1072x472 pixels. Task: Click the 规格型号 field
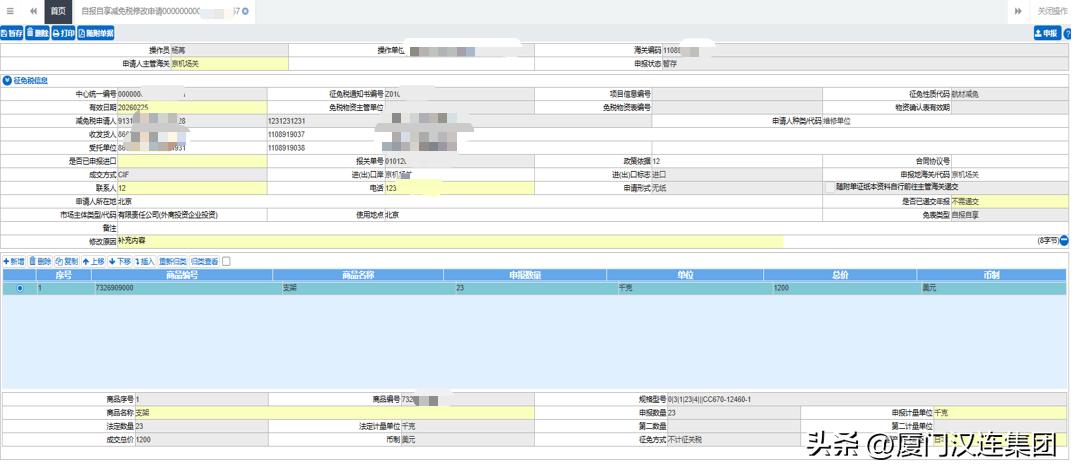(868, 399)
